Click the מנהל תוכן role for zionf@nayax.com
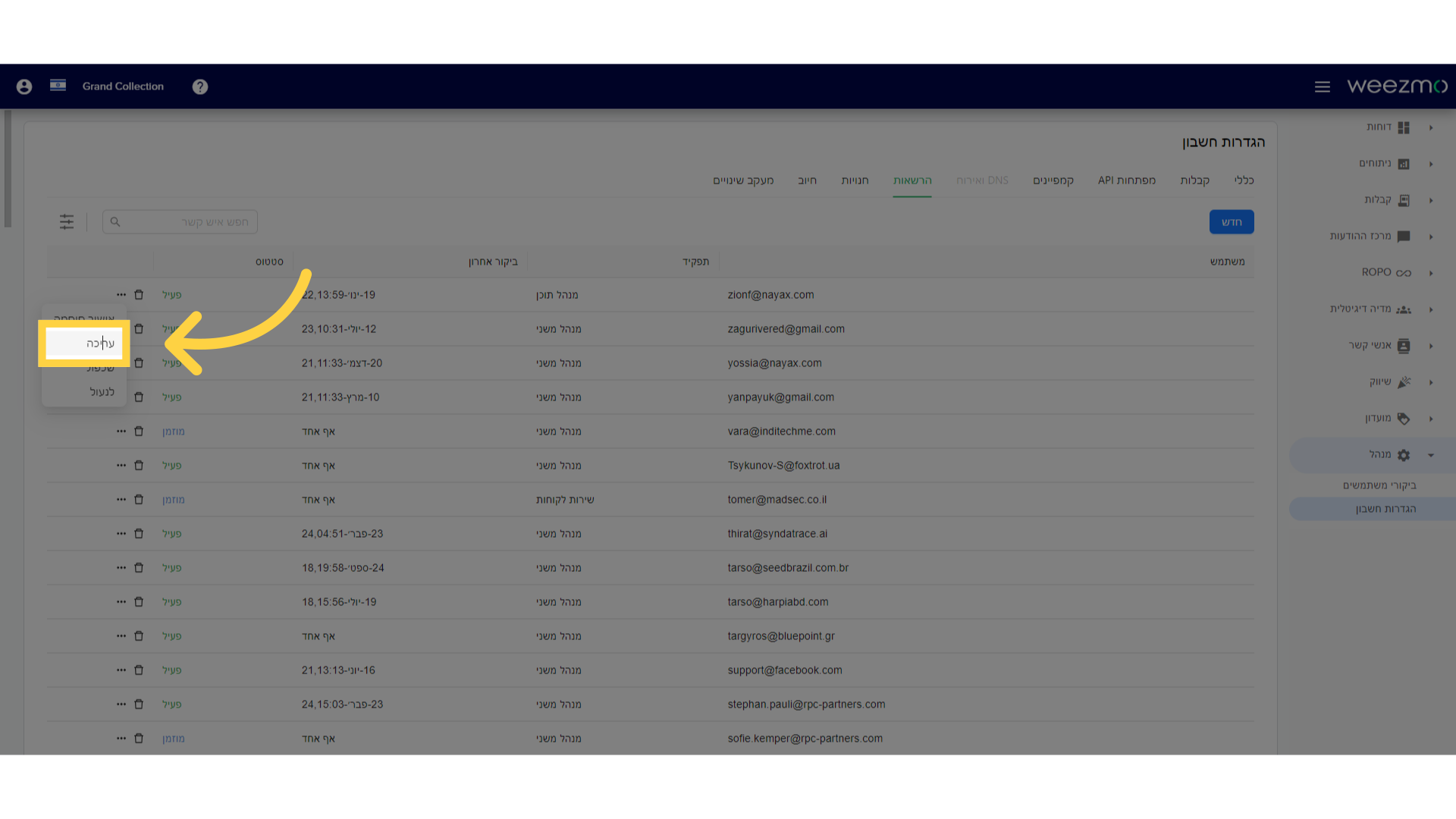 click(x=557, y=294)
